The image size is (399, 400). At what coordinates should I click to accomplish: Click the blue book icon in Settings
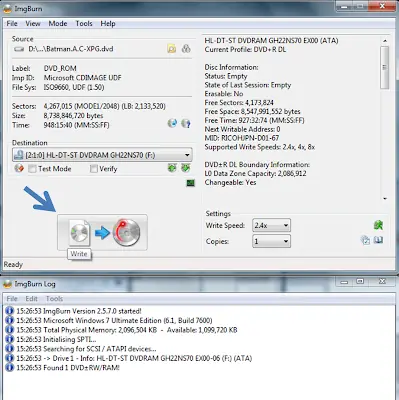click(378, 240)
